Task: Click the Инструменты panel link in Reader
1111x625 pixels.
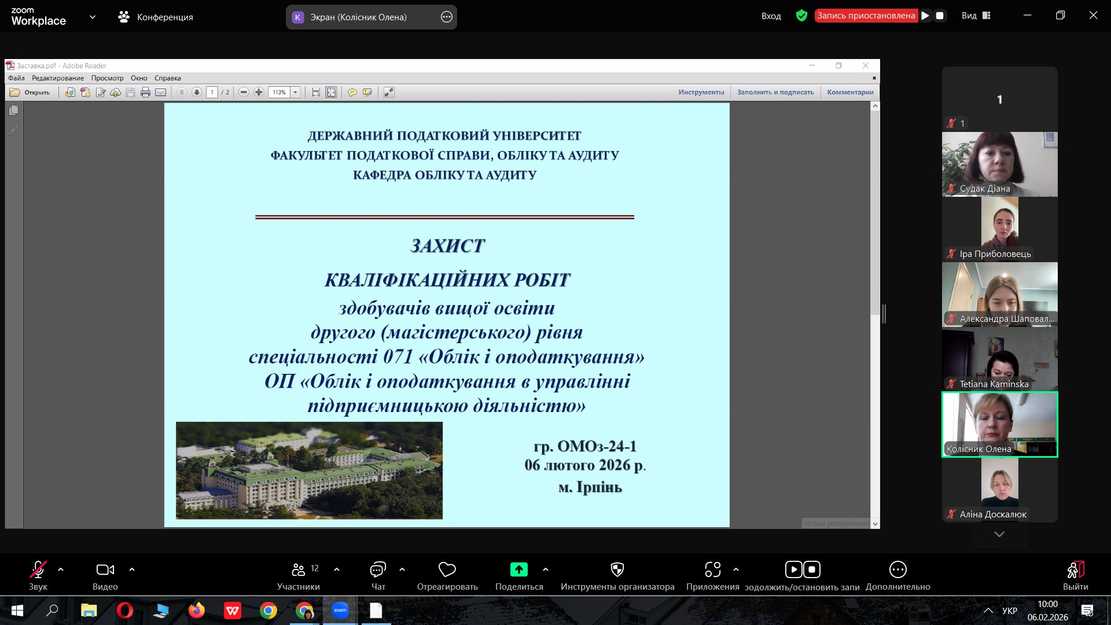Action: click(x=701, y=92)
